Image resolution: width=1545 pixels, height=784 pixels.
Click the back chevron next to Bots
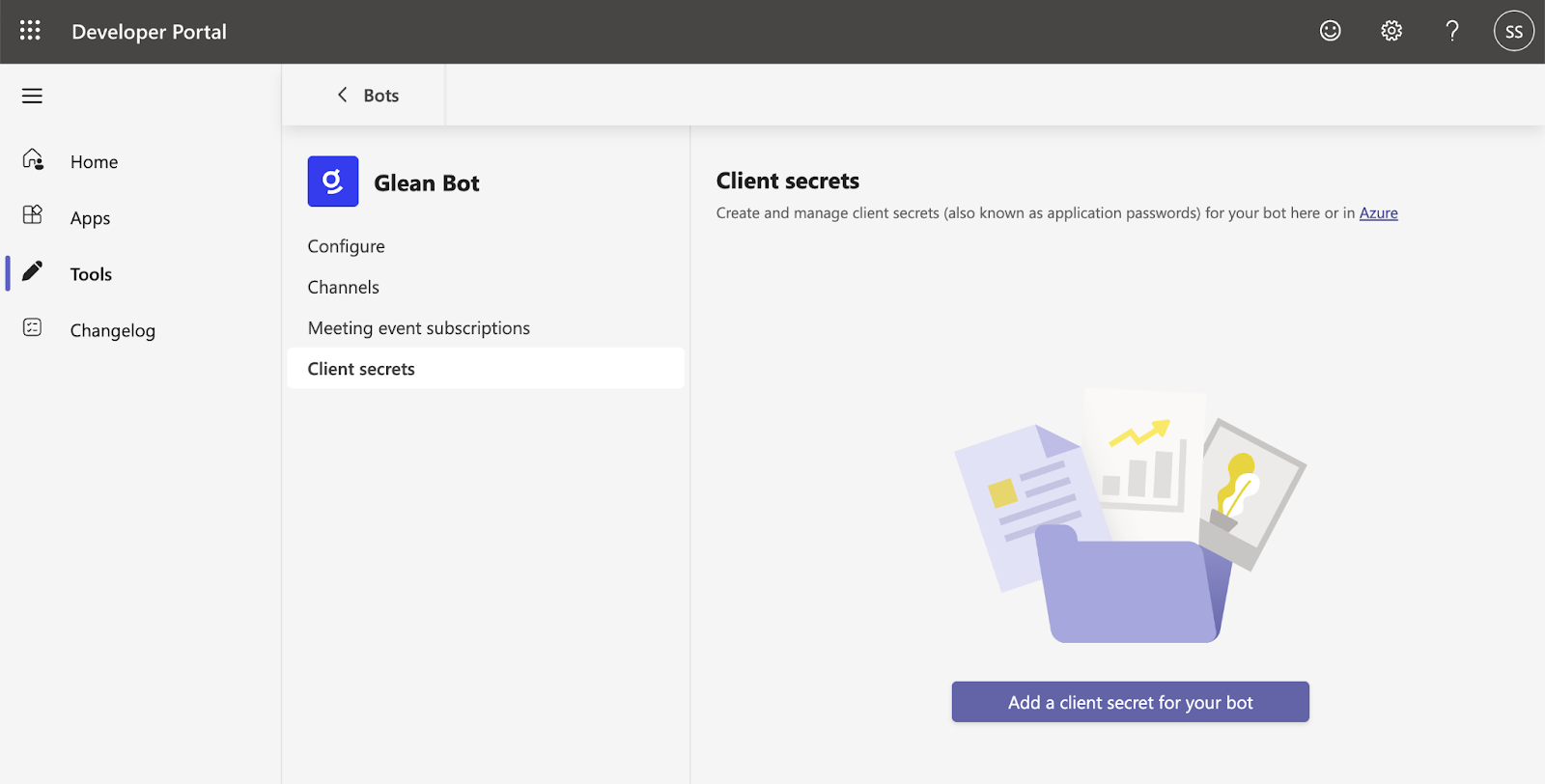pos(342,95)
